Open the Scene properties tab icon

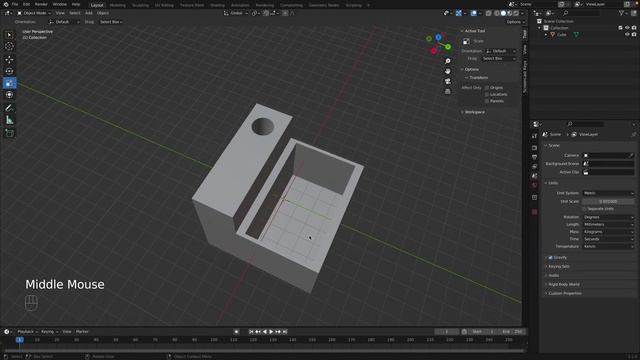coord(534,176)
